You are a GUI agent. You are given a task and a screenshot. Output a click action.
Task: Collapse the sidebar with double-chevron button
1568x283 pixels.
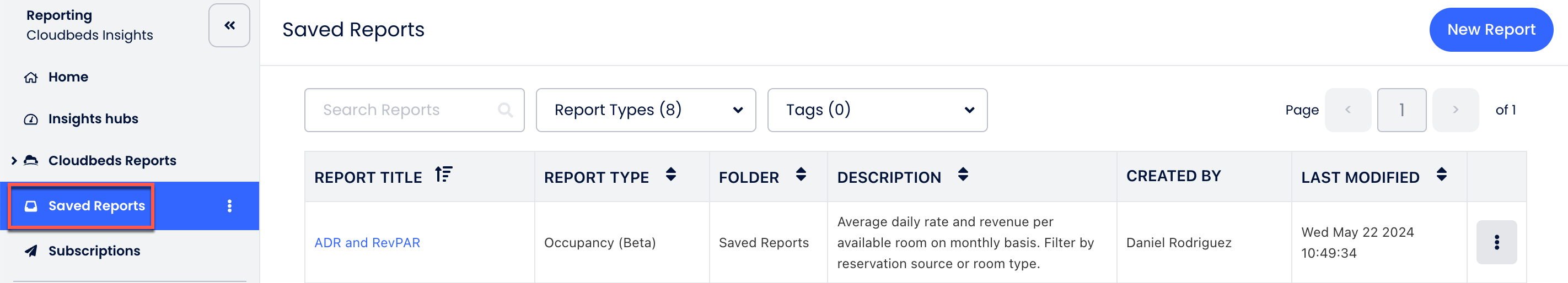point(229,25)
